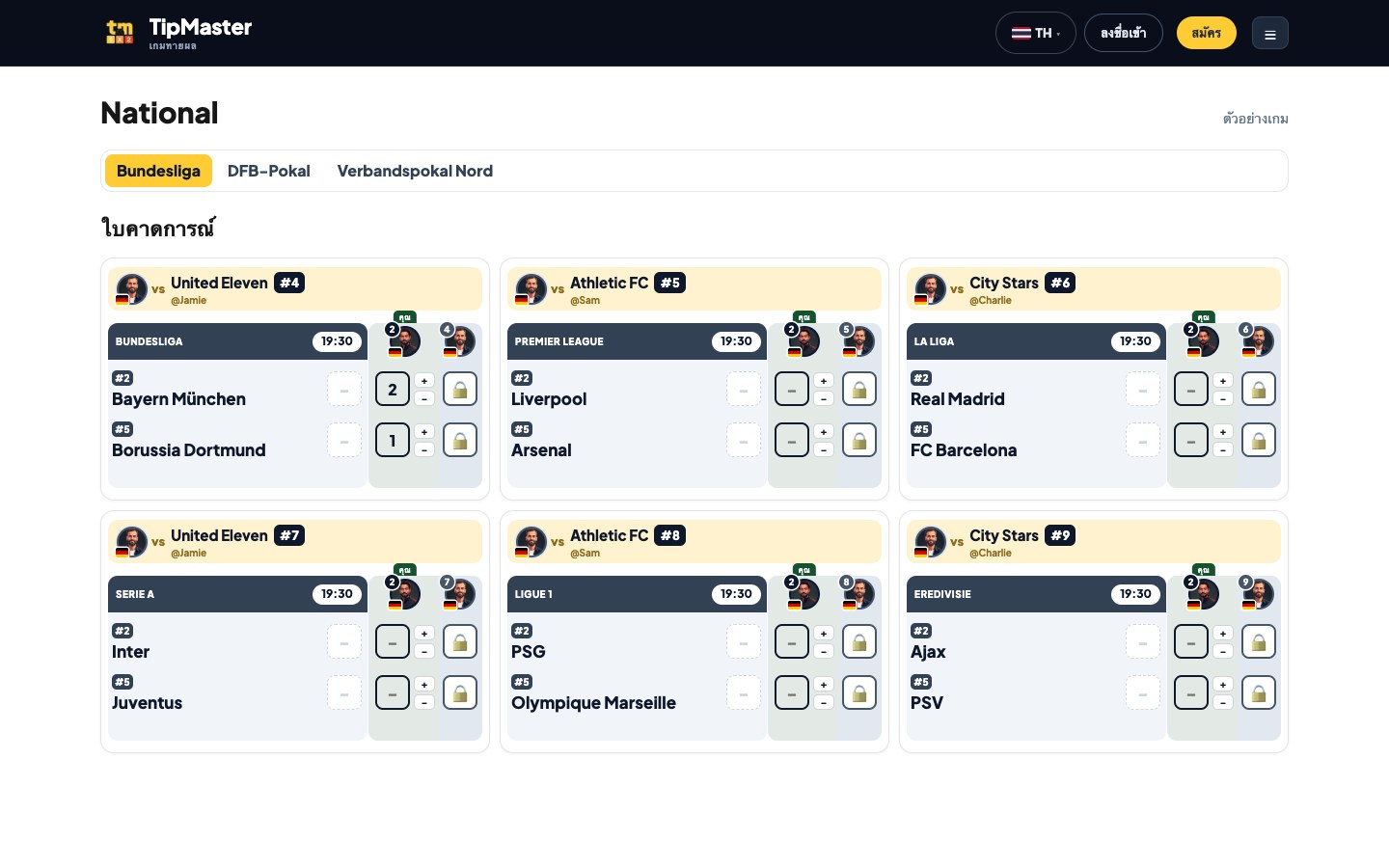Decrease Juventus score with minus
This screenshot has height=868, width=1389.
[x=424, y=703]
